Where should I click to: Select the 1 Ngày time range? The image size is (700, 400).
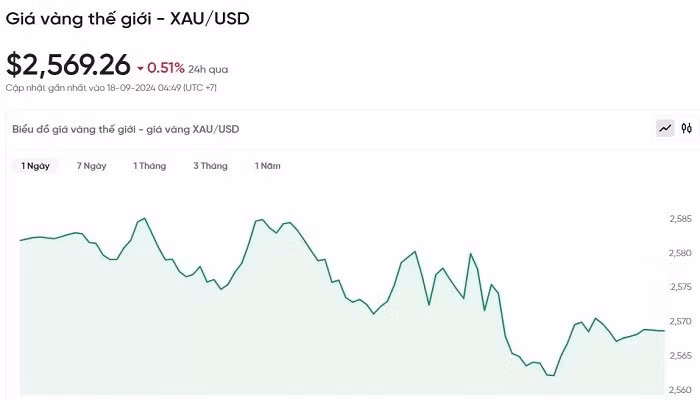click(x=37, y=166)
